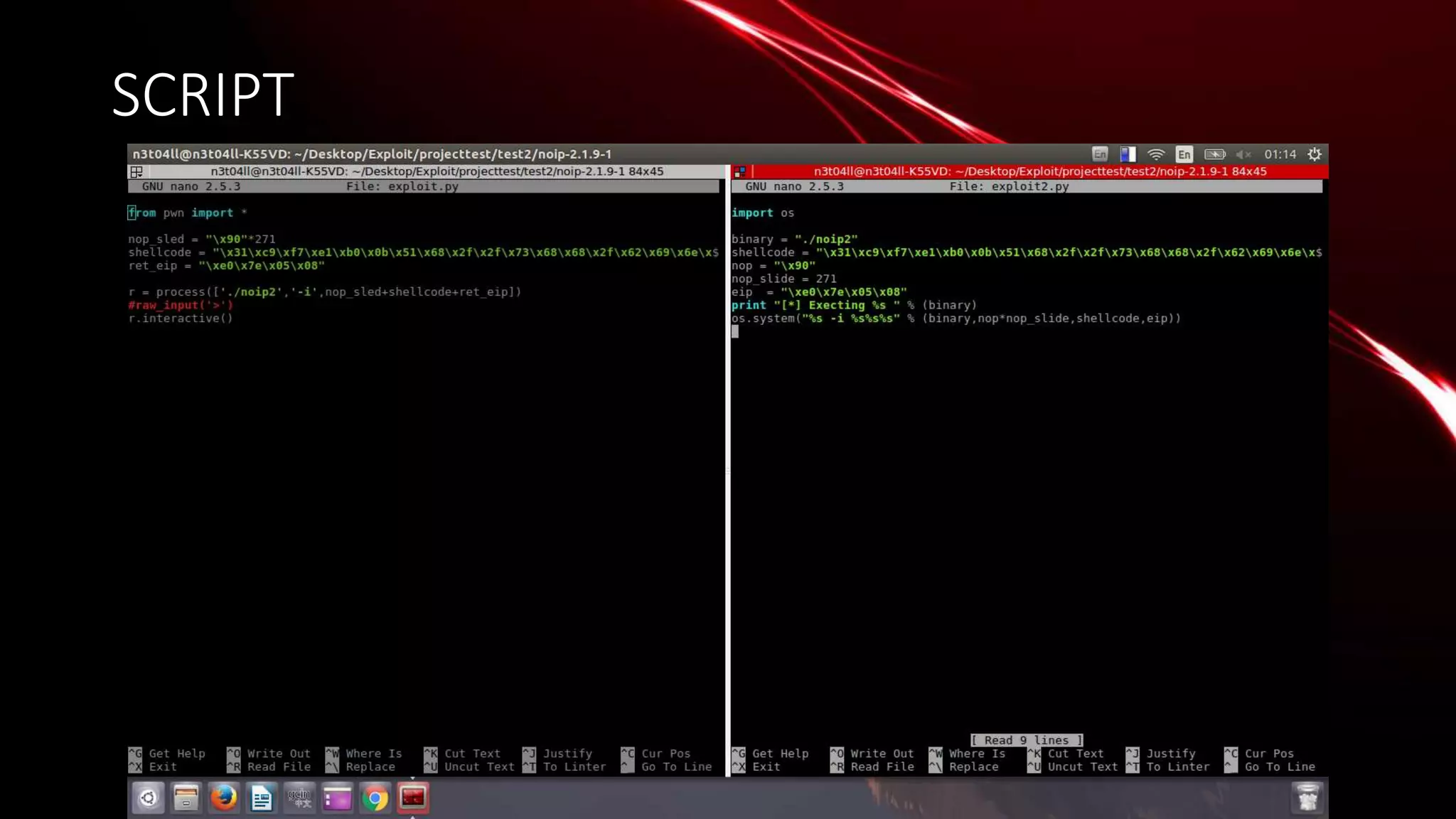Image resolution: width=1456 pixels, height=819 pixels.
Task: Click the clock showing 01:14
Action: [x=1280, y=154]
